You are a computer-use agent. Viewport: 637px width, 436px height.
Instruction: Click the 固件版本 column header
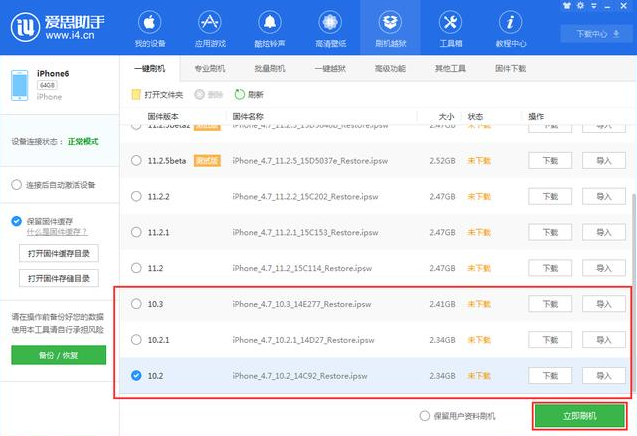pyautogui.click(x=163, y=117)
